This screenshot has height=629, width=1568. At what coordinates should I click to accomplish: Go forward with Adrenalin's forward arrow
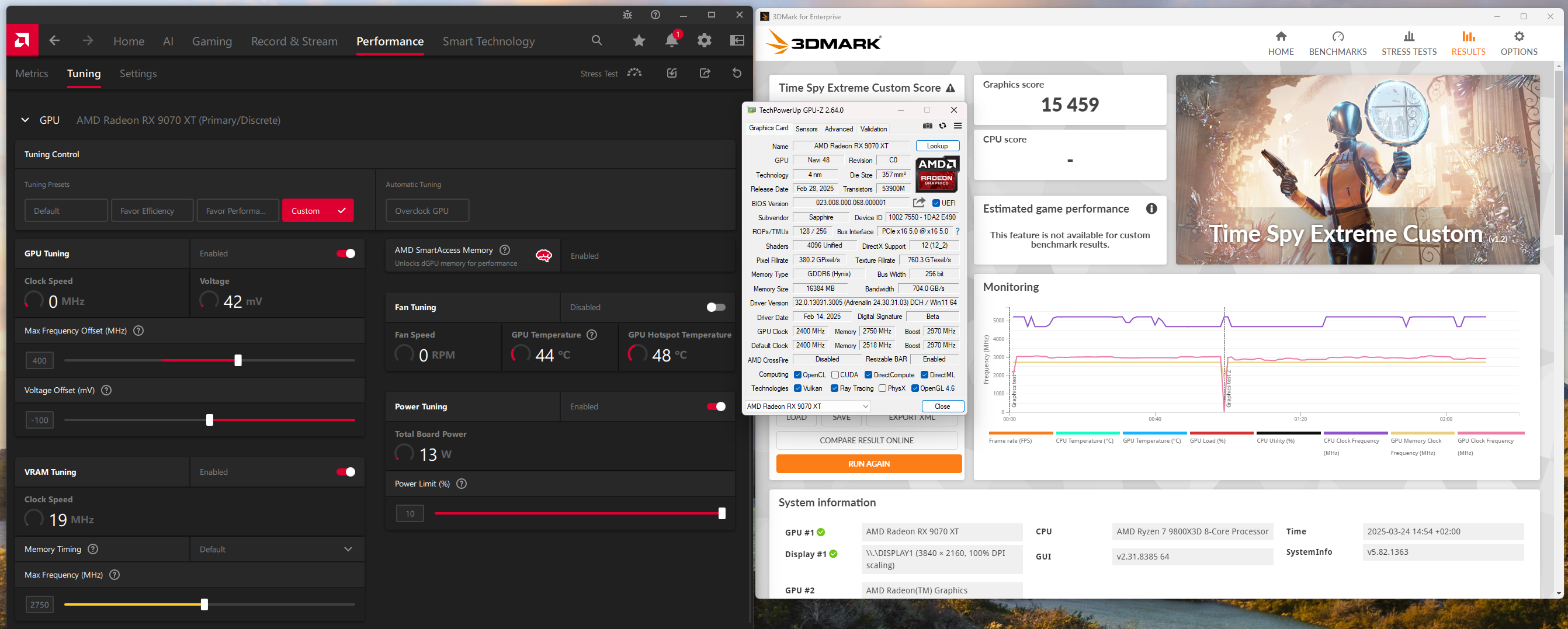click(x=88, y=41)
